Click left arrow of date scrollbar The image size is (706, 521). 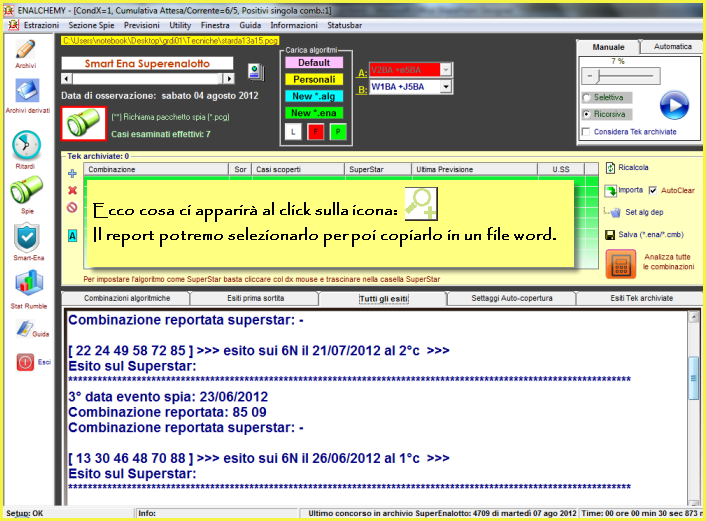pos(67,79)
